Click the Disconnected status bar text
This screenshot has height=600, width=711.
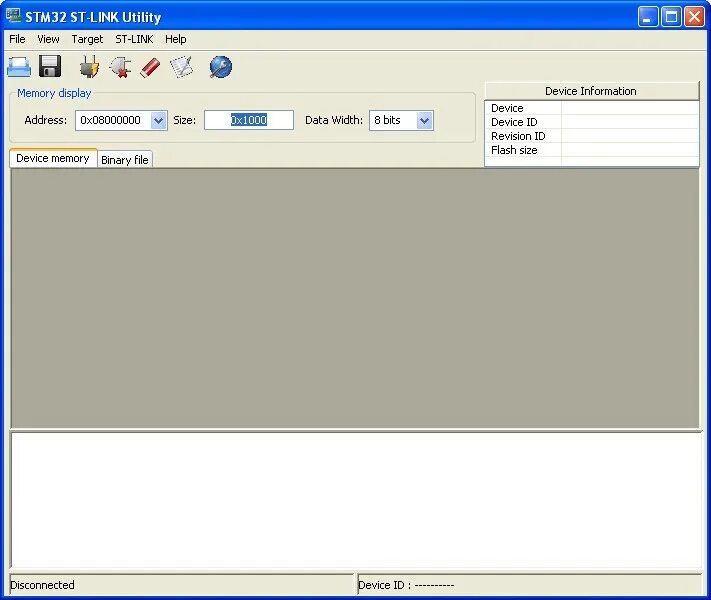[42, 585]
